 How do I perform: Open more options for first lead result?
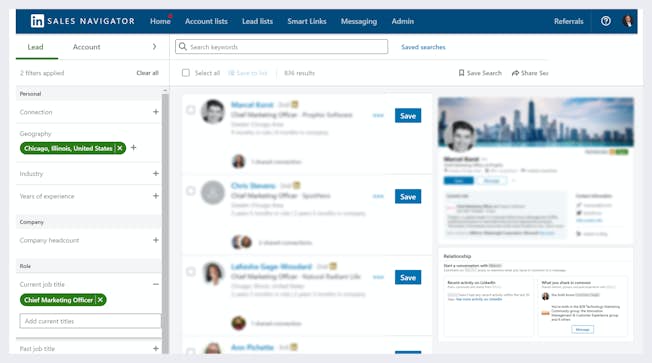[378, 115]
